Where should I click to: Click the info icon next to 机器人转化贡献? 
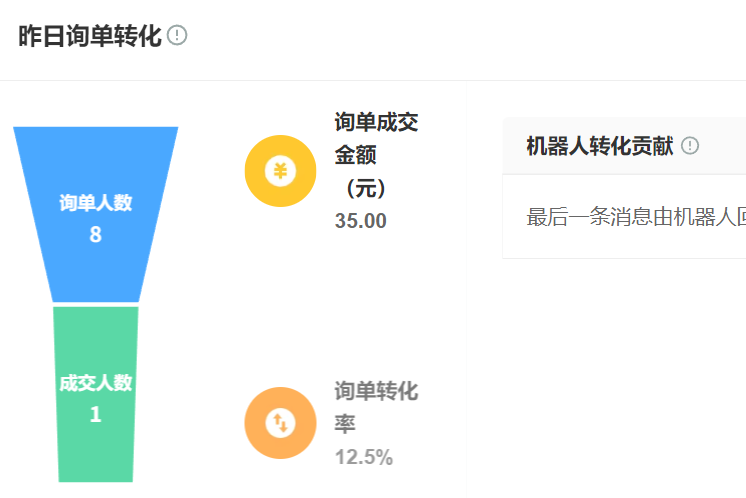[690, 146]
